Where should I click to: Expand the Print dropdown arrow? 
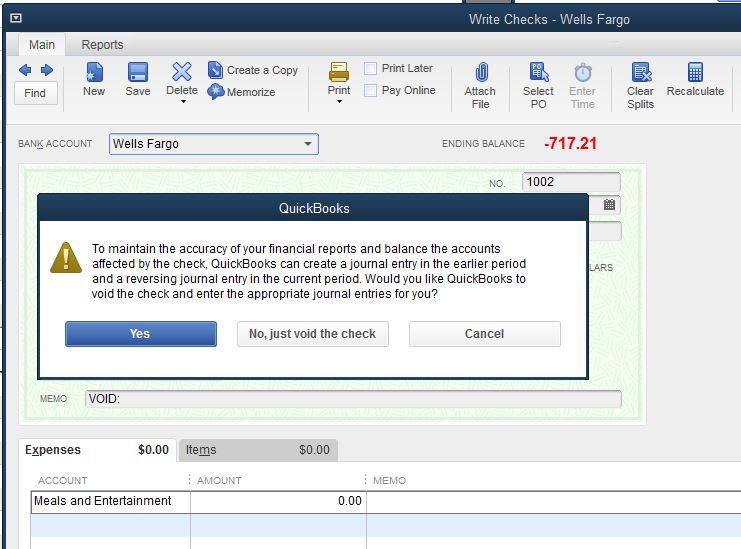(x=339, y=102)
